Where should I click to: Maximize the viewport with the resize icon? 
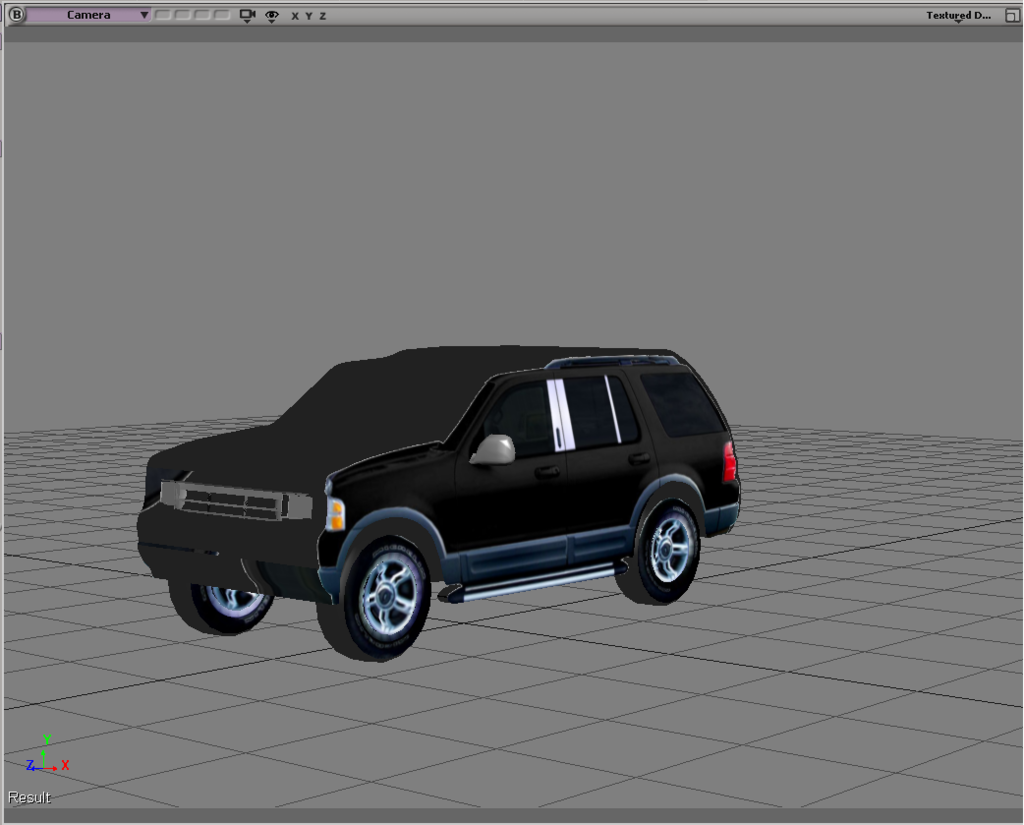(x=1012, y=16)
